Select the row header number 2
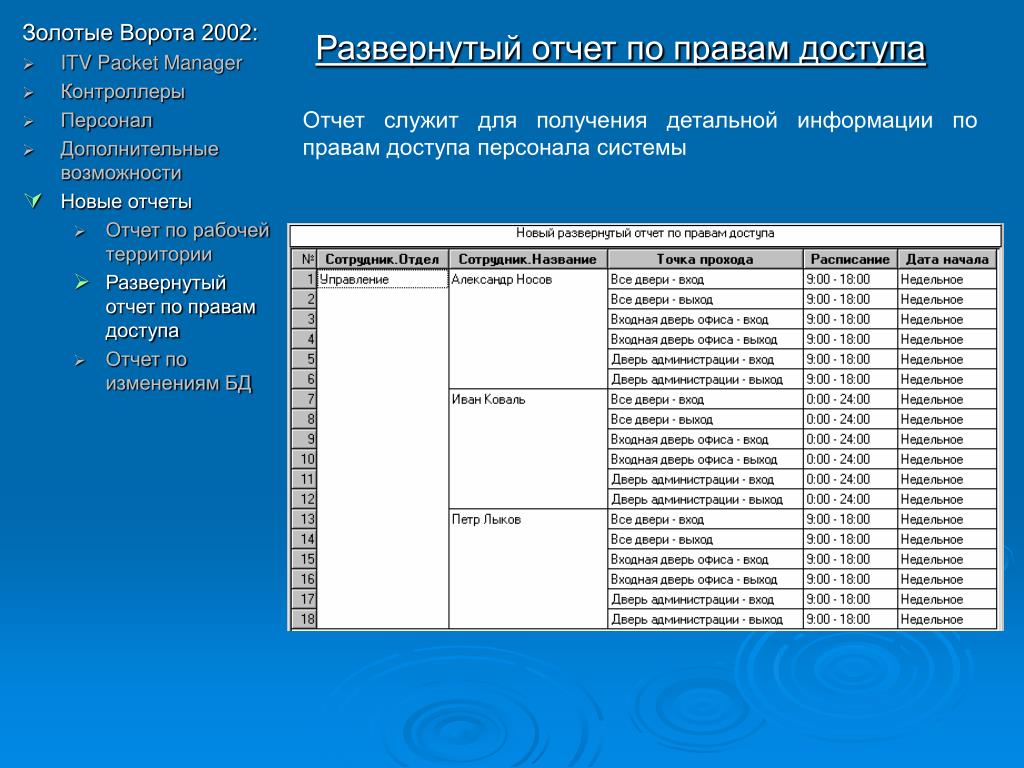 [304, 300]
